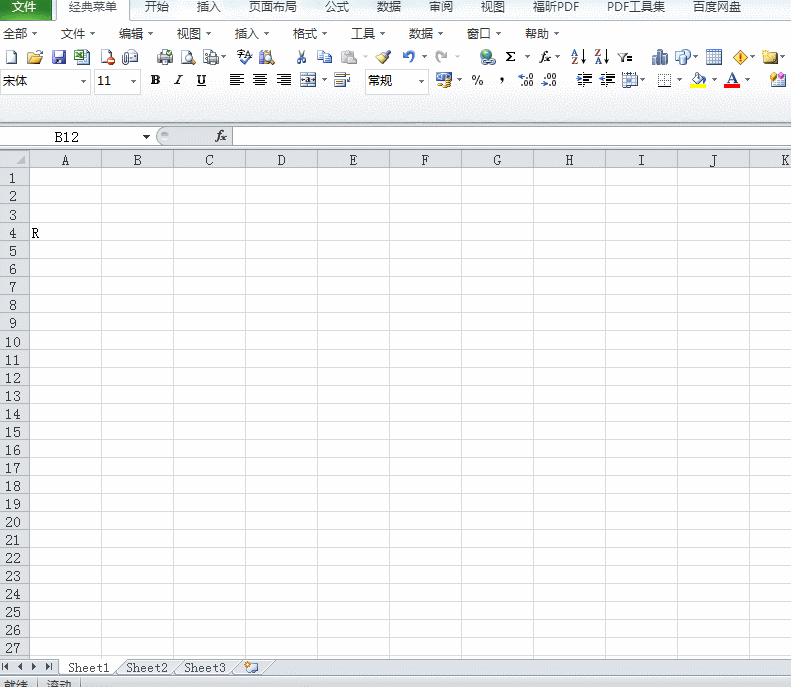The height and width of the screenshot is (687, 791).
Task: Toggle Wrap Text icon
Action: click(x=342, y=80)
